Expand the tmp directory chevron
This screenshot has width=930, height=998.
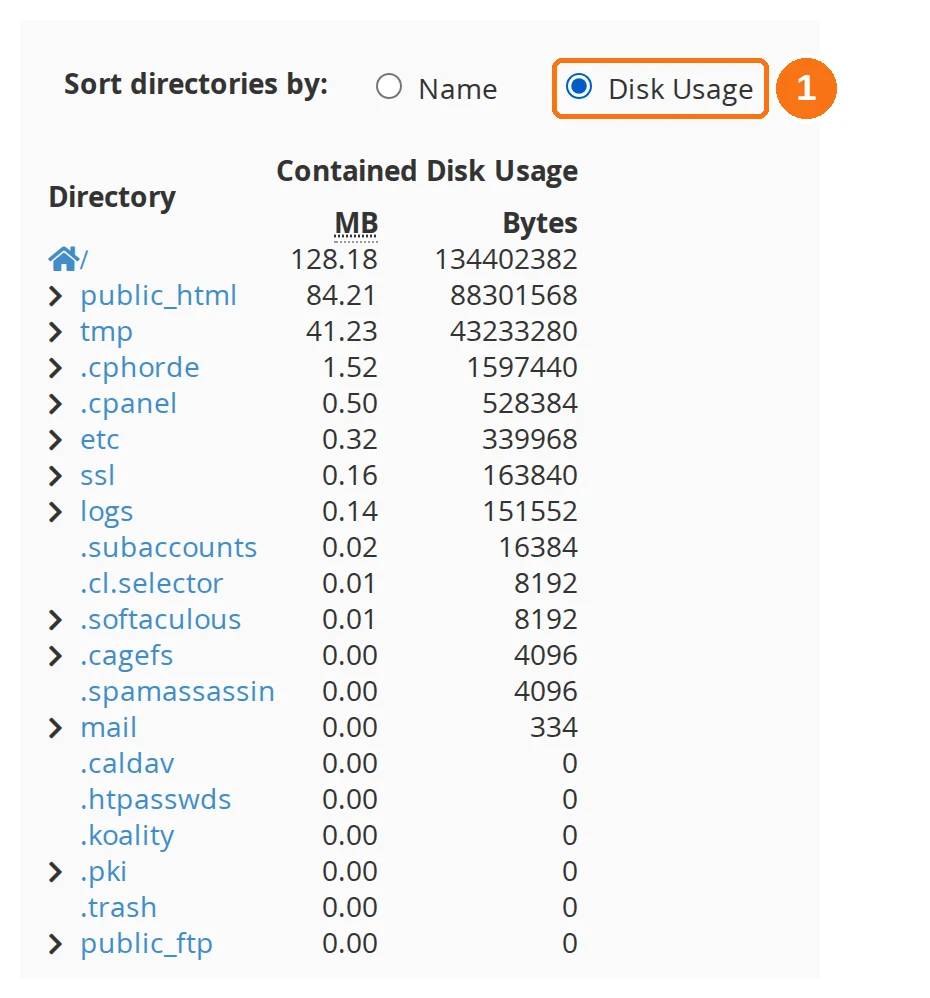pos(55,332)
